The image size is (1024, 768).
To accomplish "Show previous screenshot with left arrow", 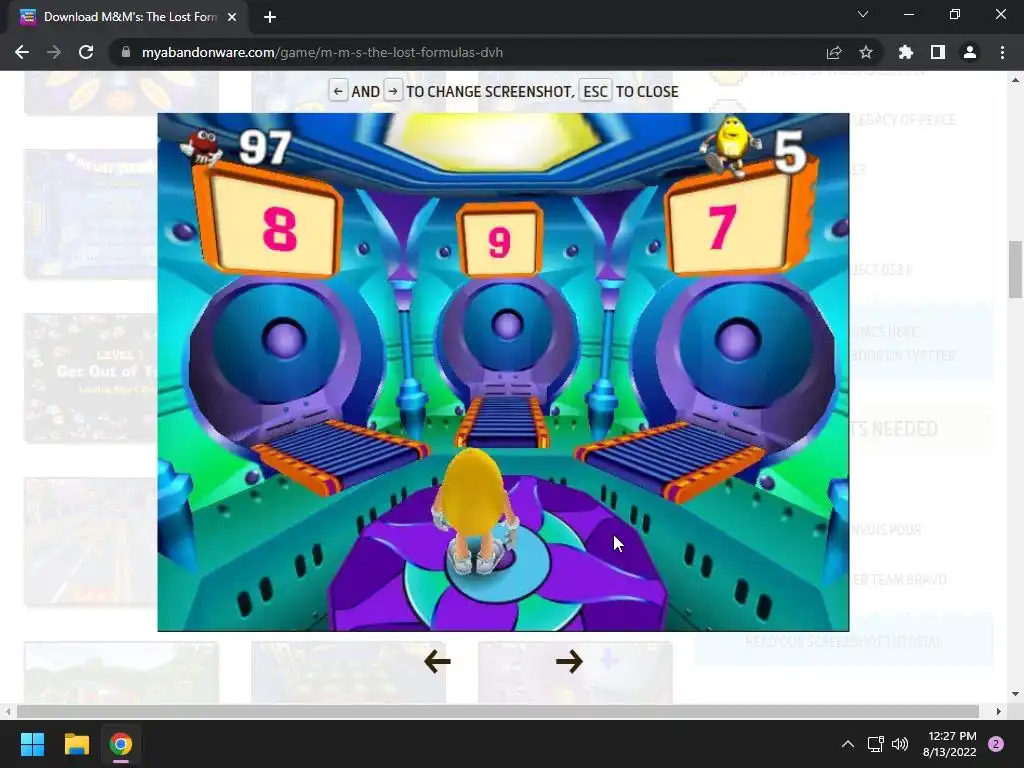I will click(x=437, y=662).
